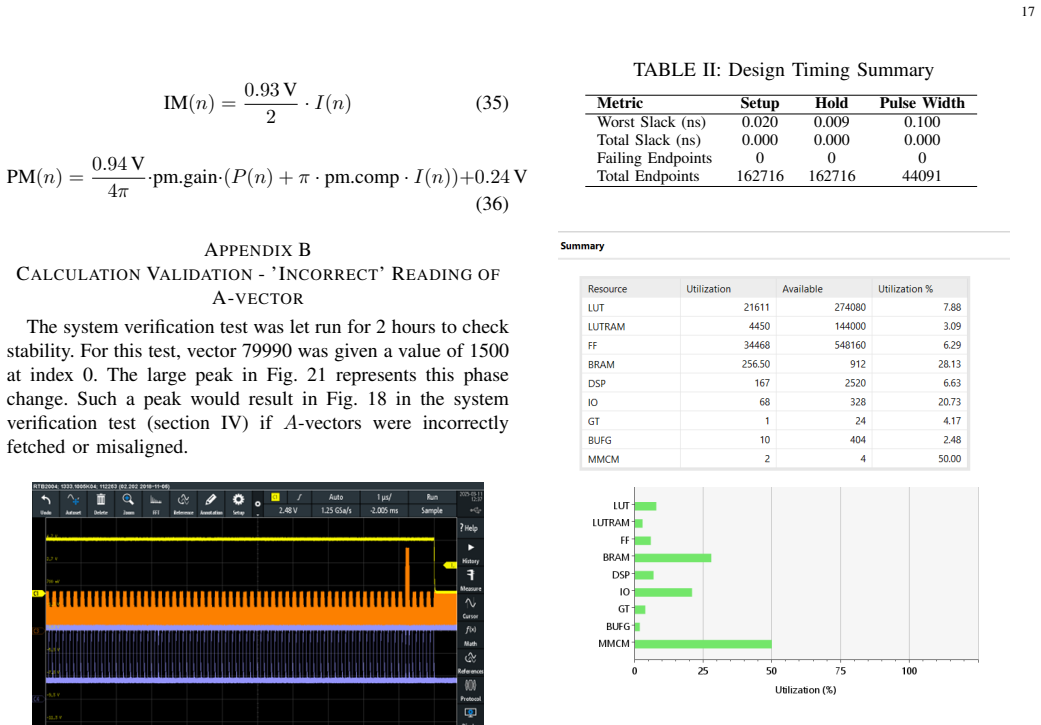
Task: Click BRAM utilization value 256.50
Action: pos(756,364)
